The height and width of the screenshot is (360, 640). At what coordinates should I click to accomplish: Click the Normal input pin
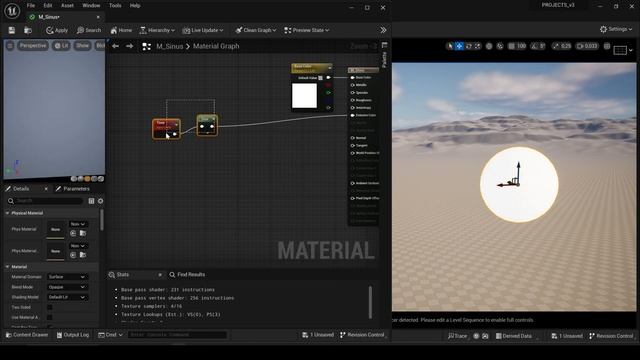(x=353, y=138)
